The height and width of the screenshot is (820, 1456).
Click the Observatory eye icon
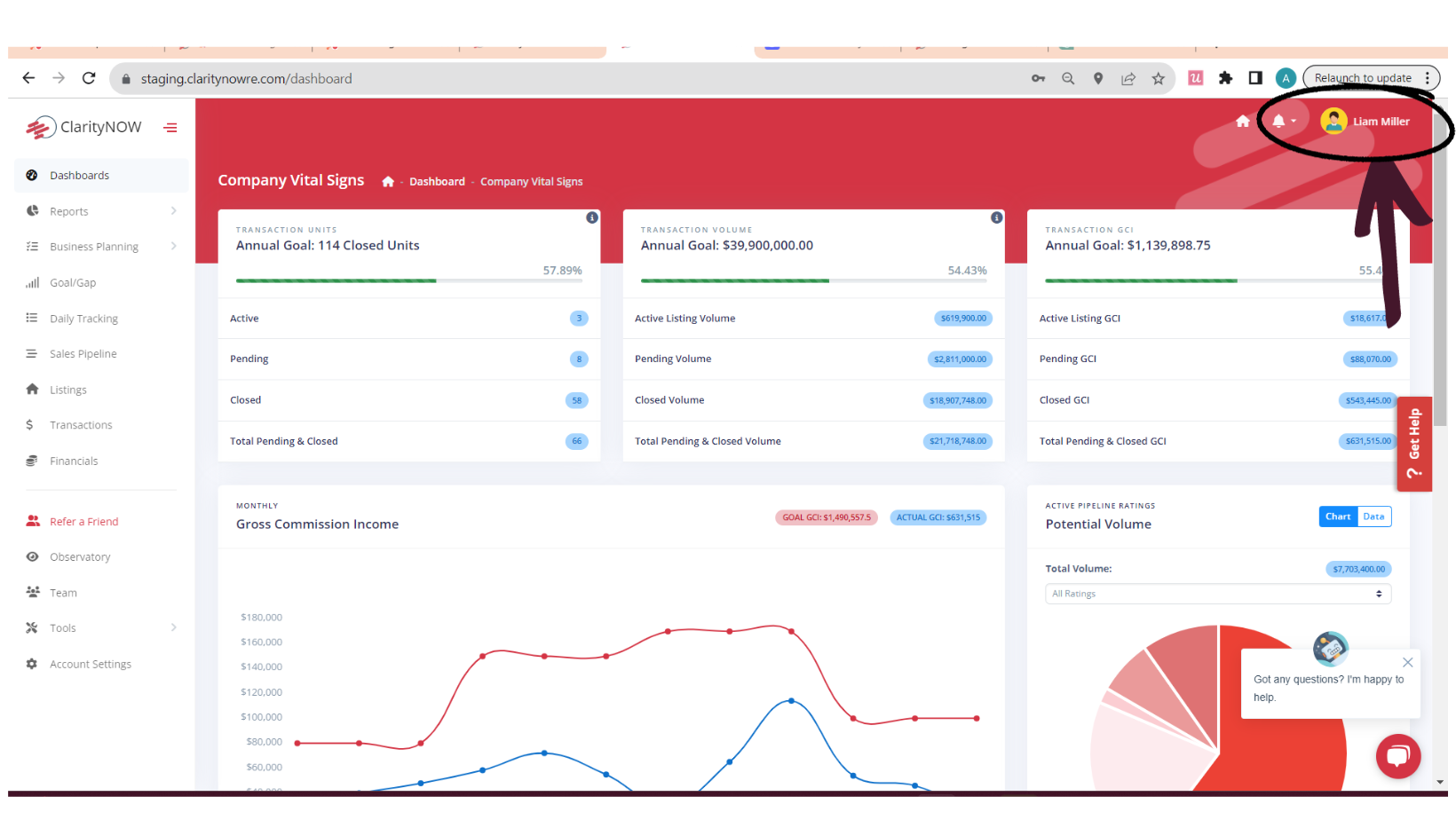click(32, 557)
